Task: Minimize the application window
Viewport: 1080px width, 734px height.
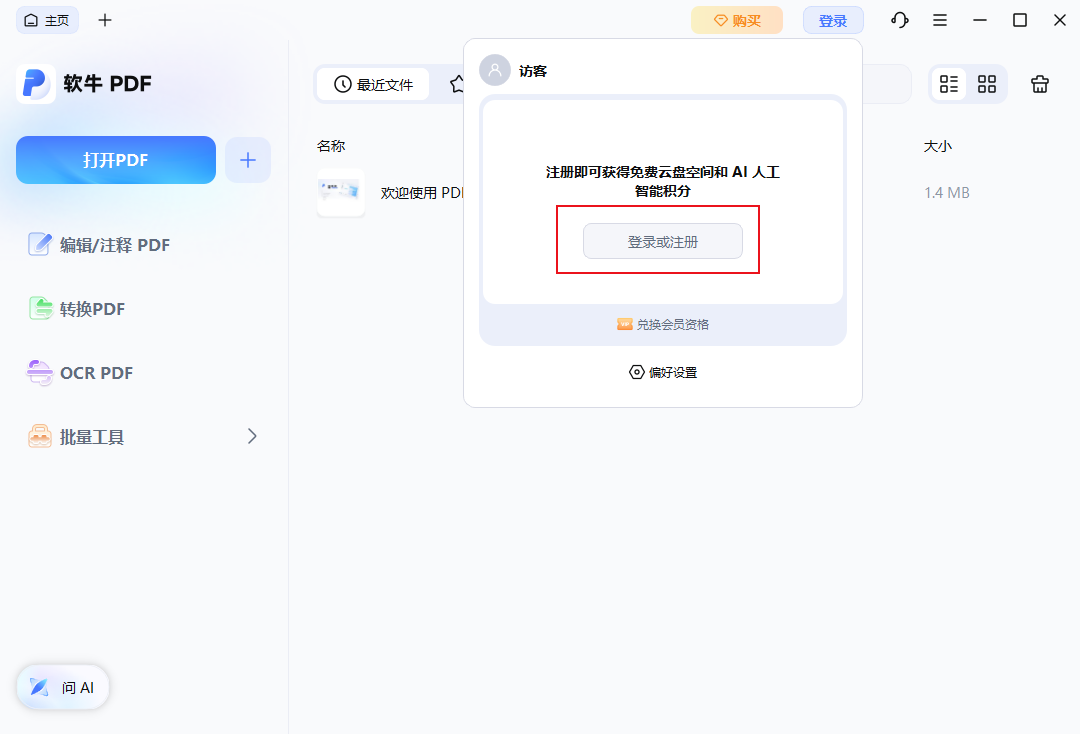Action: (979, 20)
